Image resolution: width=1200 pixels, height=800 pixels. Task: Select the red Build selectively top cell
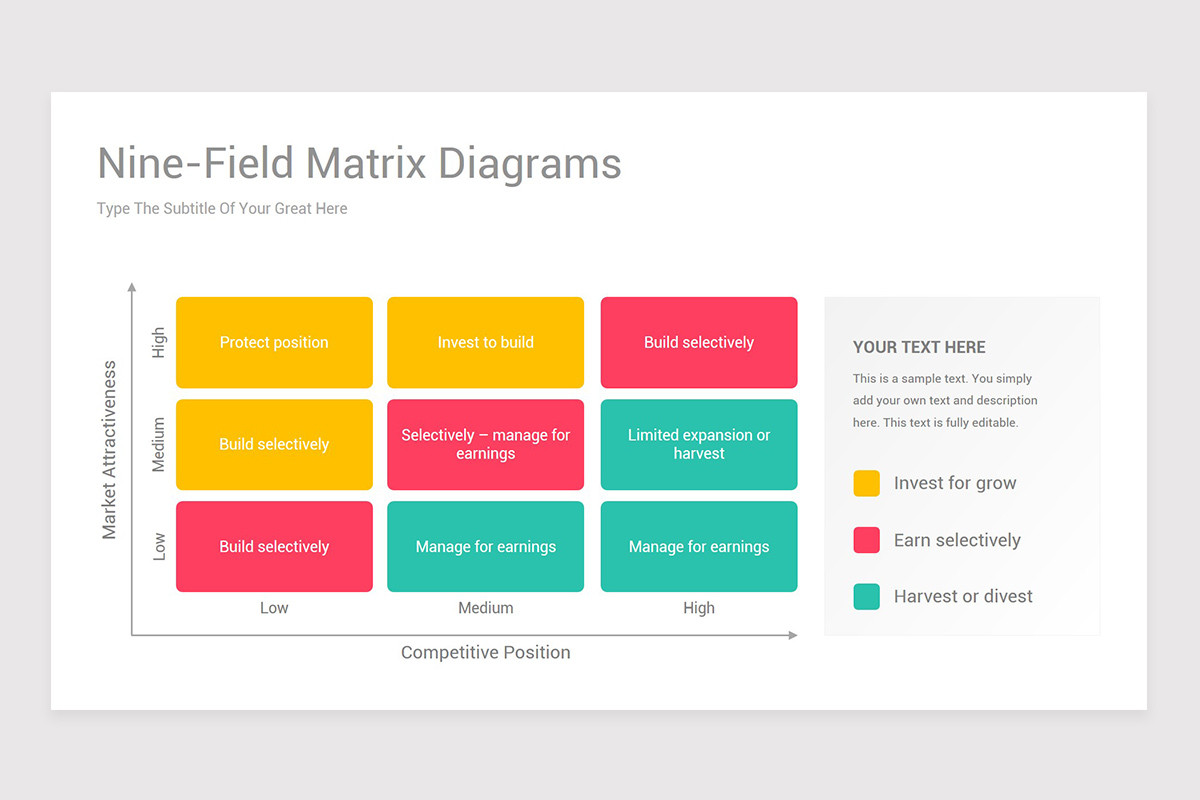coord(698,342)
